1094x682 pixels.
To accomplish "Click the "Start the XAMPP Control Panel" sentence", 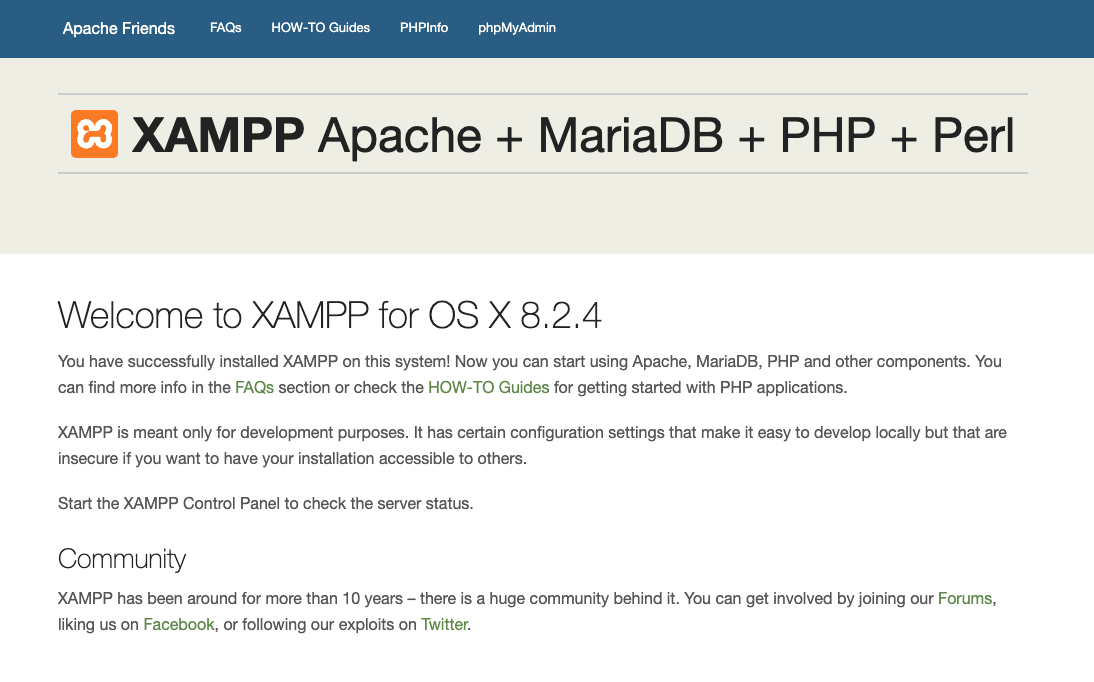I will tap(265, 503).
